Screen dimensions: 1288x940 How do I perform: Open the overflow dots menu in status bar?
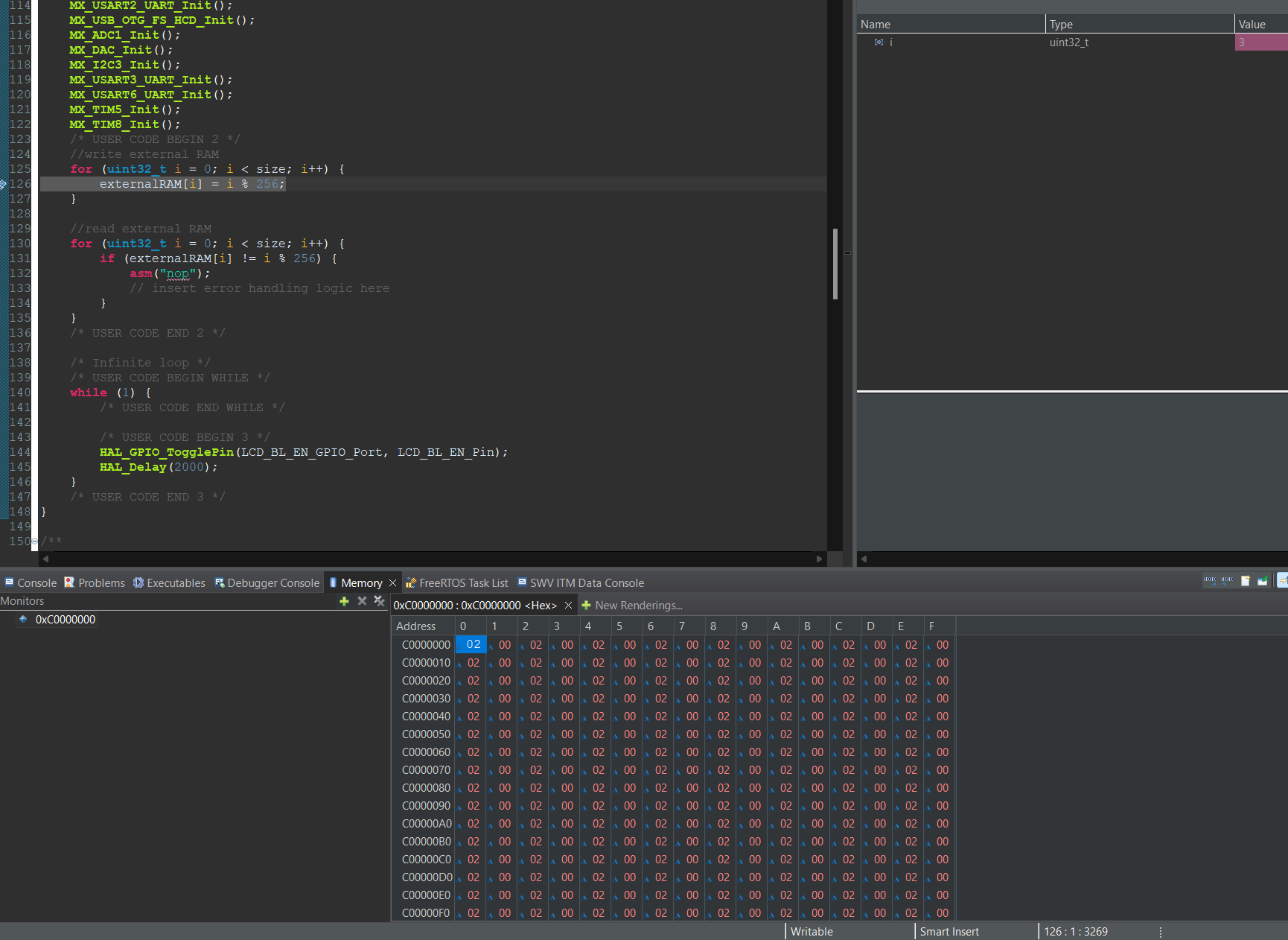(1160, 931)
